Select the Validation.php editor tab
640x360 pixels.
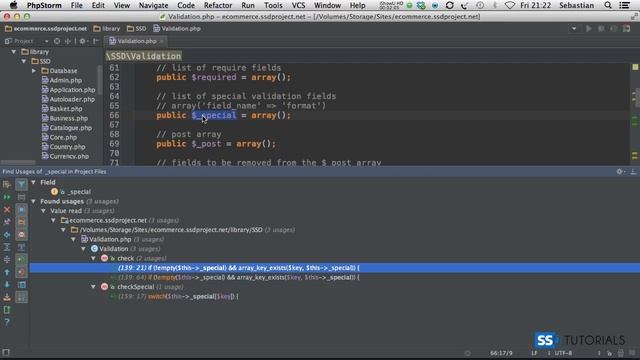point(136,41)
